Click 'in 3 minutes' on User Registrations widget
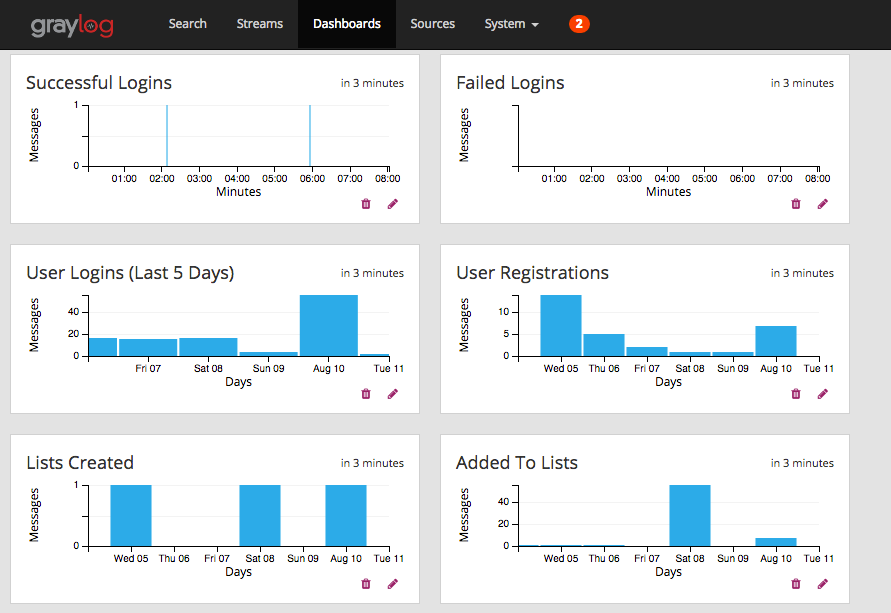The width and height of the screenshot is (891, 613). 802,273
